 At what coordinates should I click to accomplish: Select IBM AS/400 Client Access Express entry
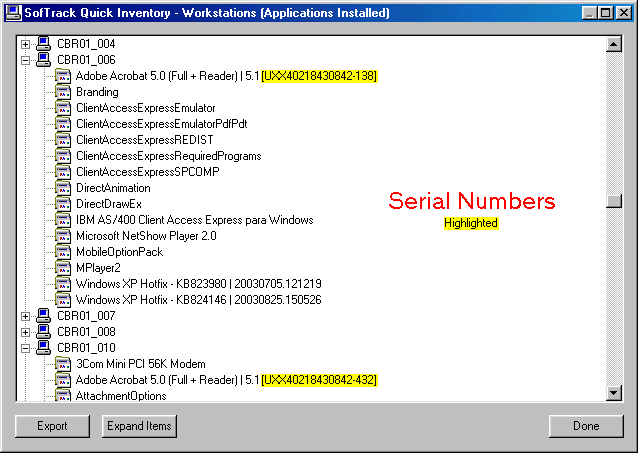click(x=194, y=220)
